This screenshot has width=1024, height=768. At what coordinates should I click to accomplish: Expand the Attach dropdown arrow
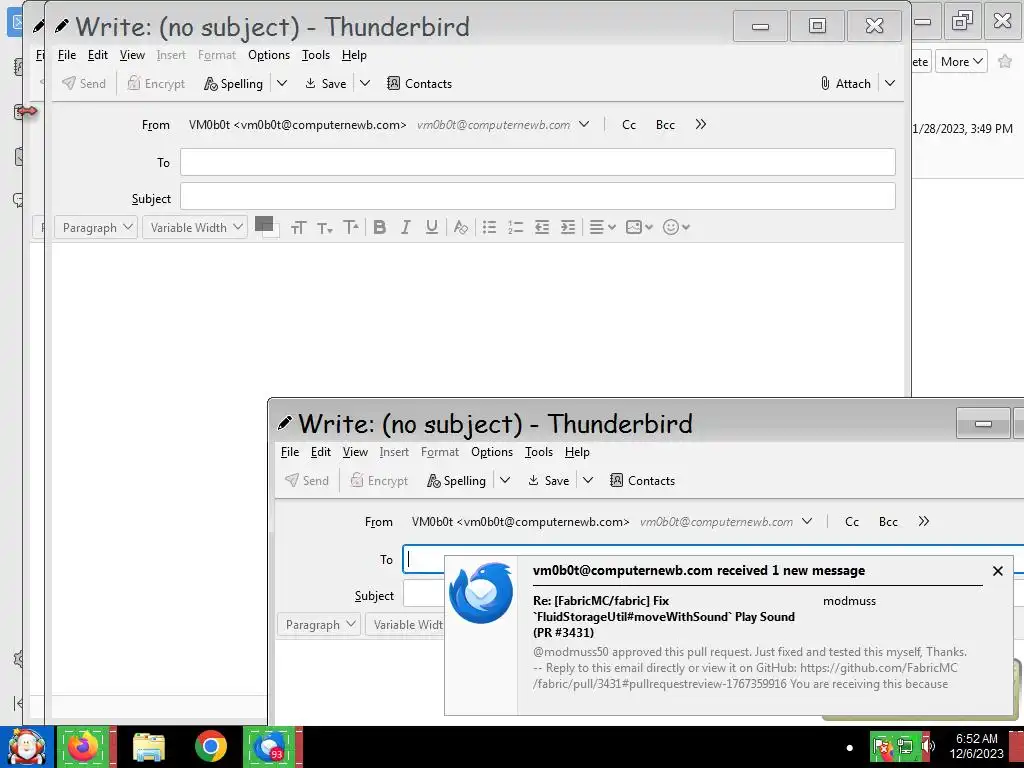(x=890, y=84)
